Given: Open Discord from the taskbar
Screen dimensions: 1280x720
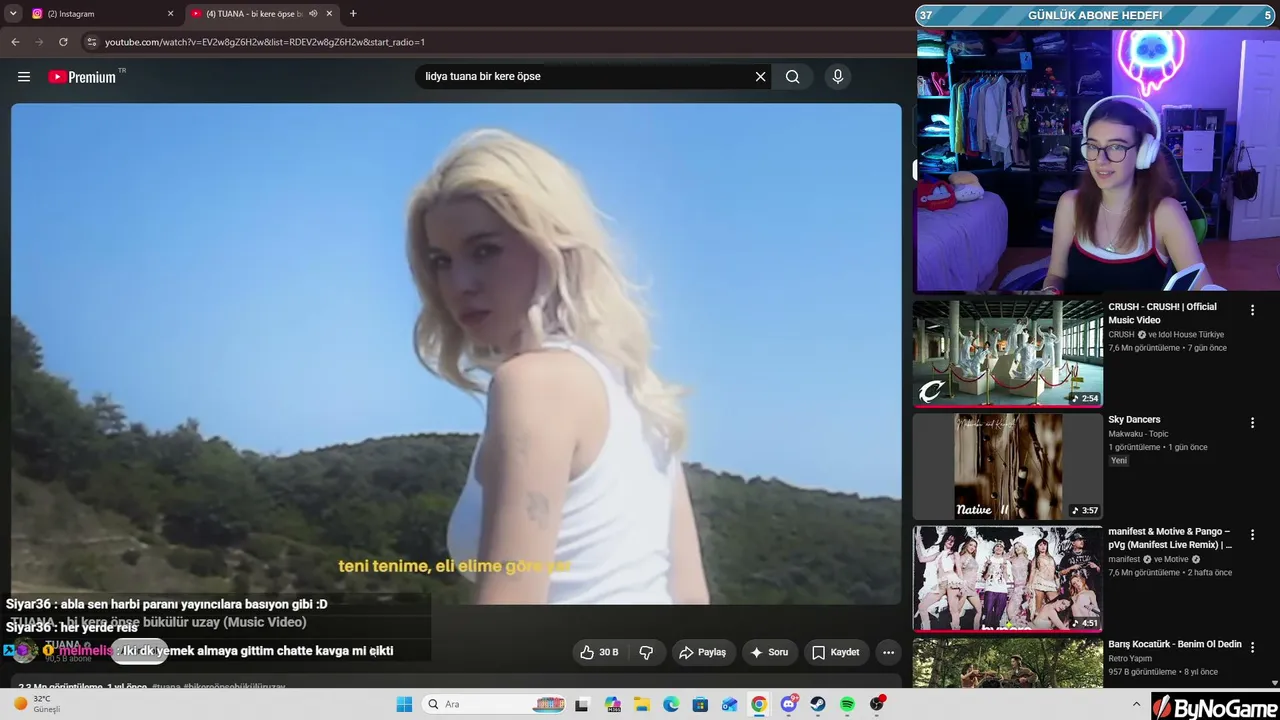Looking at the screenshot, I should click(789, 704).
